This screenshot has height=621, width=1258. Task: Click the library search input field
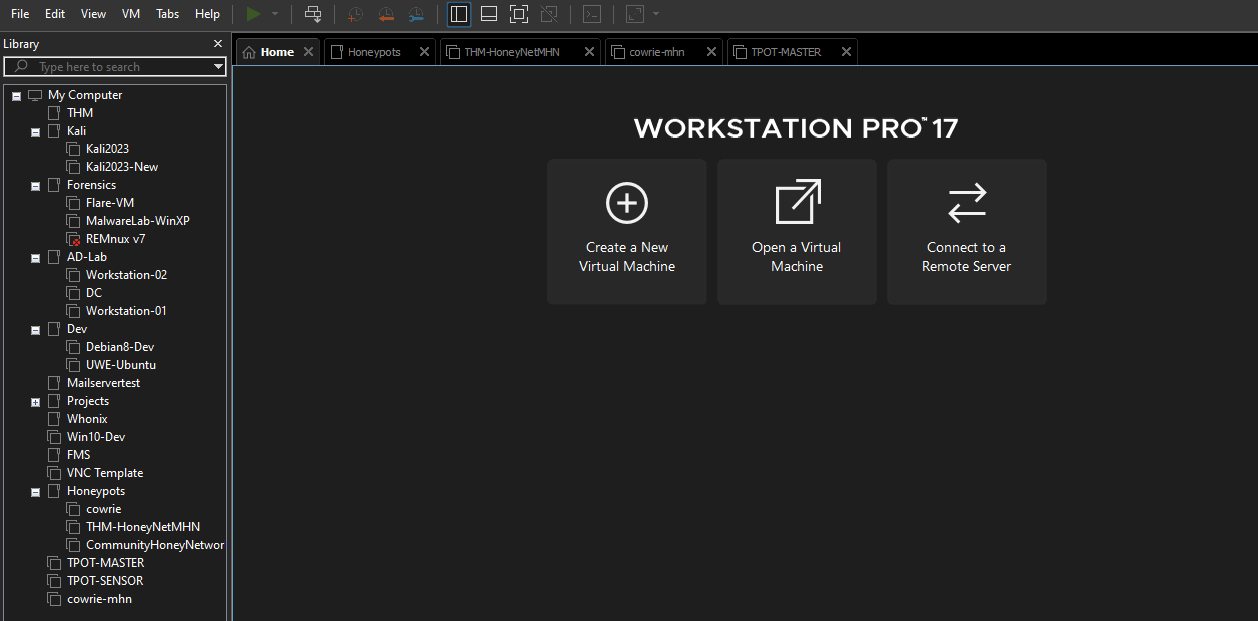116,67
